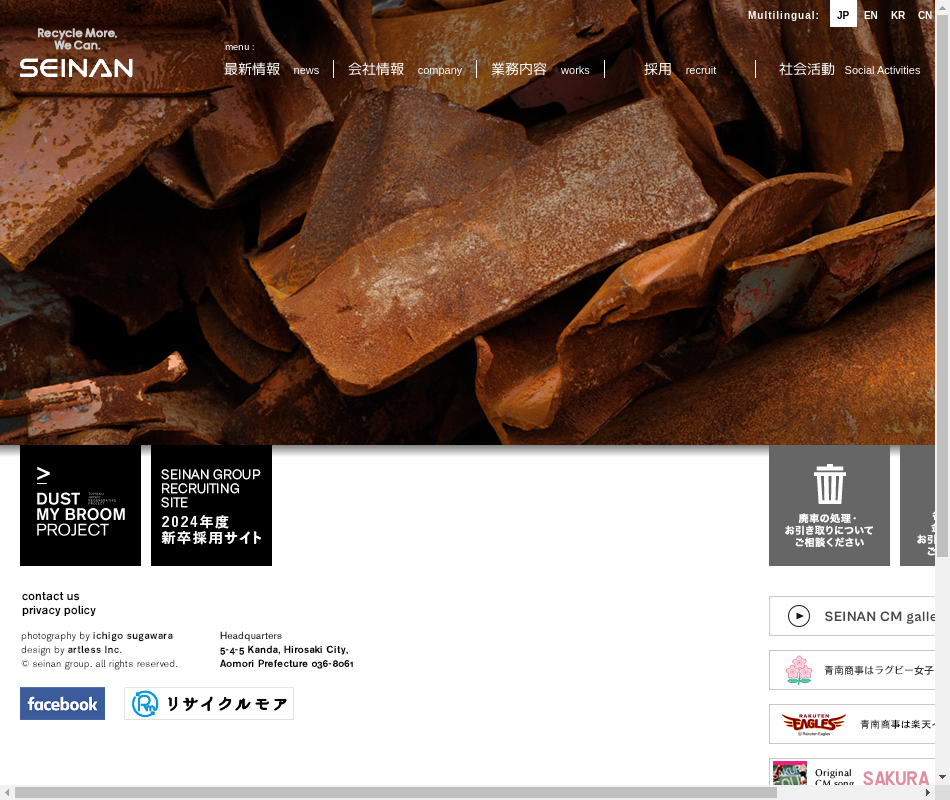Click the horizontal scrollbar right arrow
Image resolution: width=950 pixels, height=800 pixels.
[x=928, y=792]
